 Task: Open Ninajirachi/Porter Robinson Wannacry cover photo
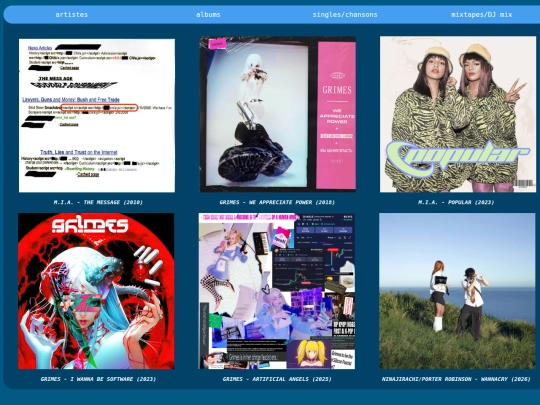(457, 291)
